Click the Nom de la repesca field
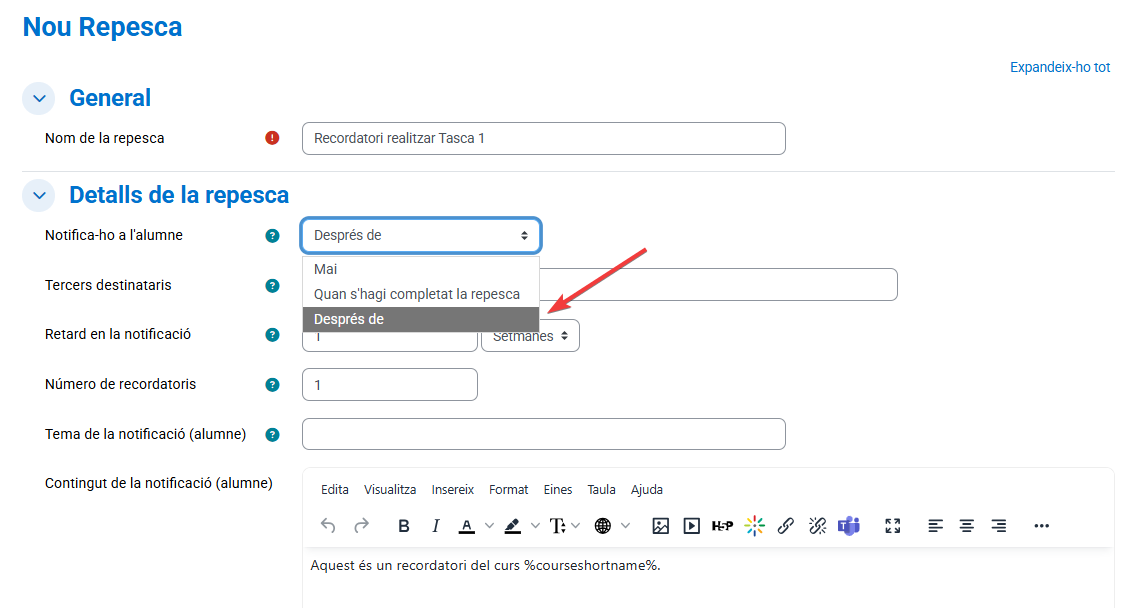1132x608 pixels. pos(543,139)
